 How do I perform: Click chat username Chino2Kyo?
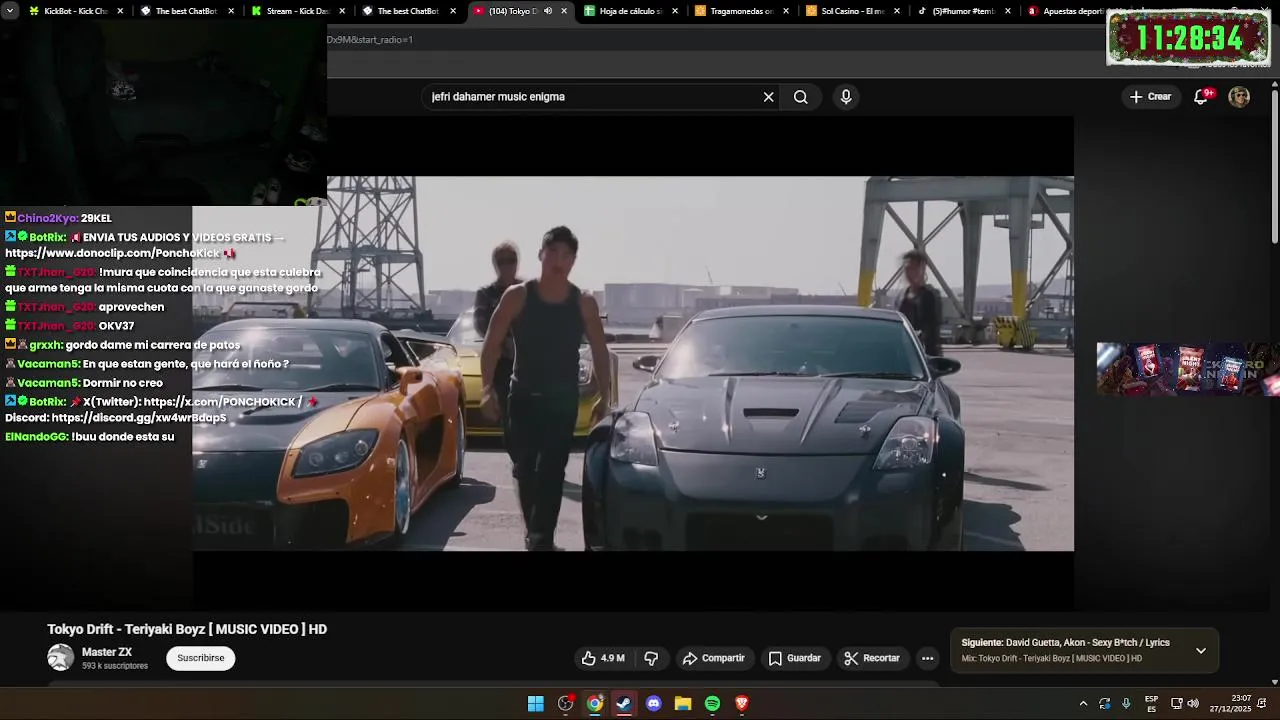point(47,218)
